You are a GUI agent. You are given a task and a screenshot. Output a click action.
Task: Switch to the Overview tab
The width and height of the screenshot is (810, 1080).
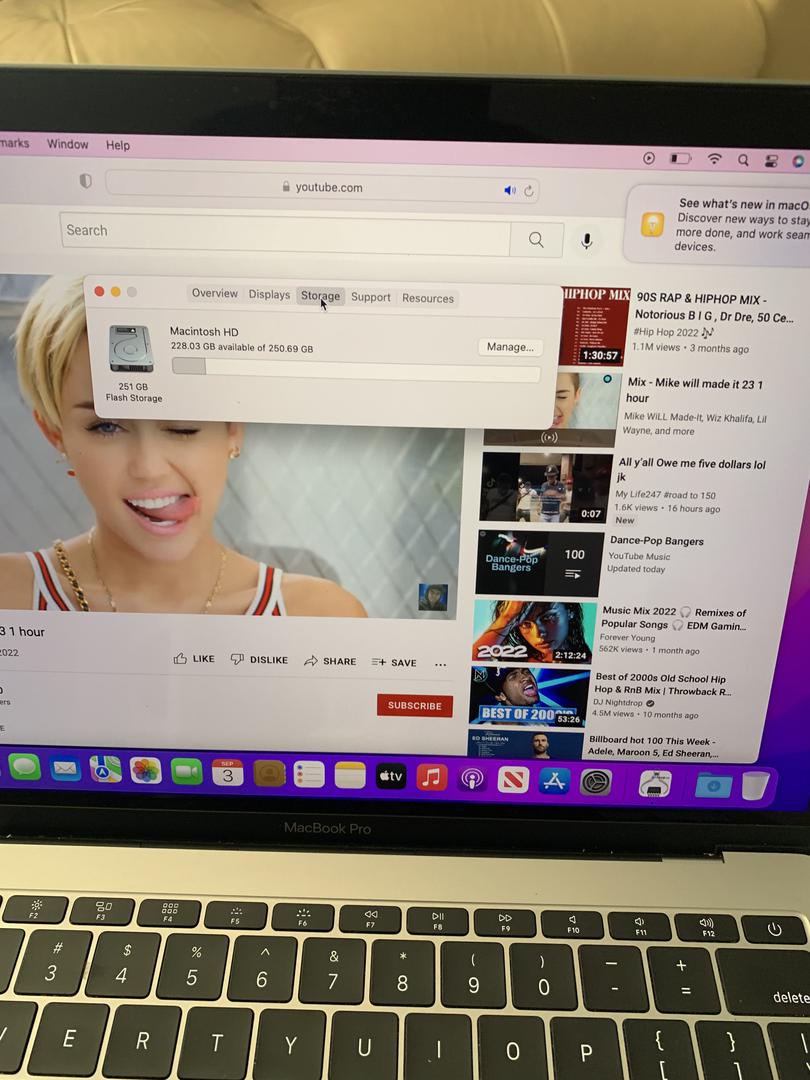(215, 293)
